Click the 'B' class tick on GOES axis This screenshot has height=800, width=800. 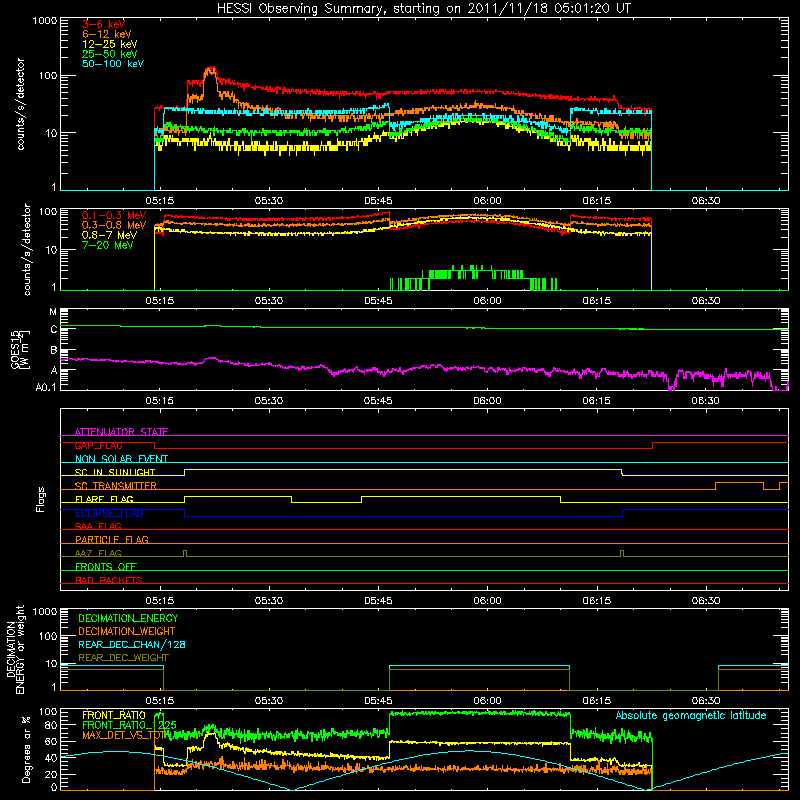tap(54, 351)
